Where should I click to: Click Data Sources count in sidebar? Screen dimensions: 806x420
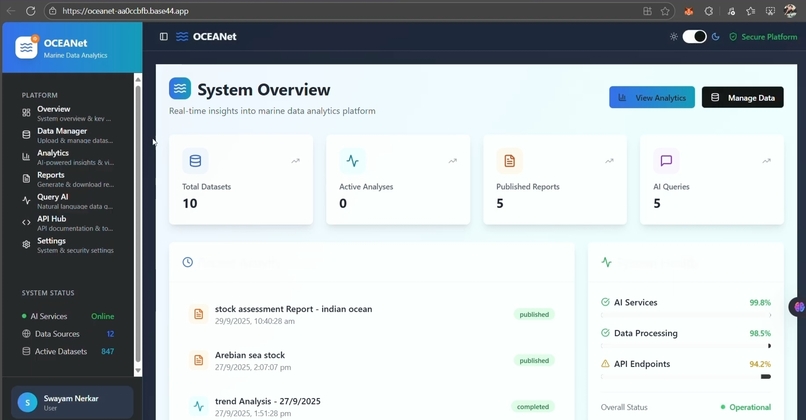click(x=110, y=334)
